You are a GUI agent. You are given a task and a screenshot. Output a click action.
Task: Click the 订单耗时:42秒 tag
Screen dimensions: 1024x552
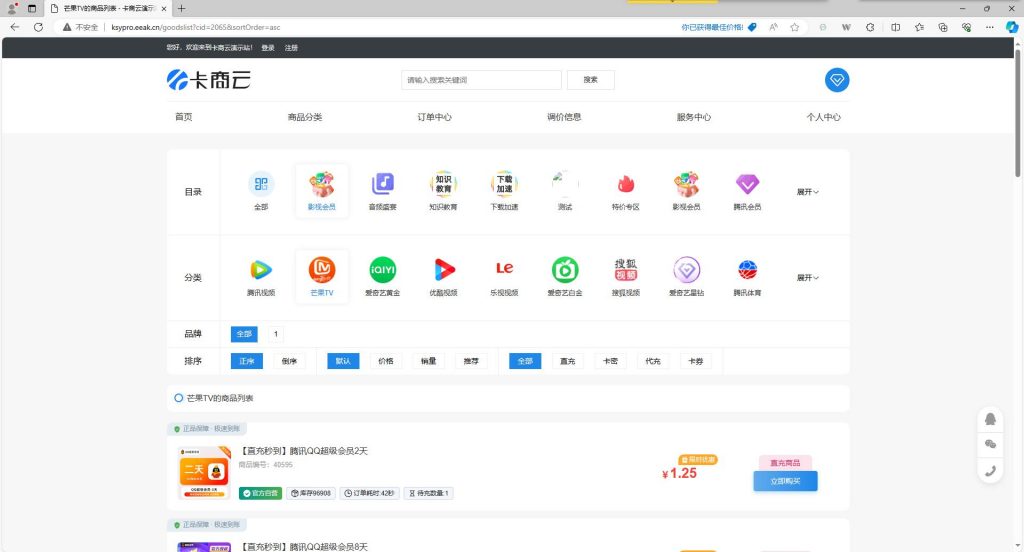click(369, 493)
